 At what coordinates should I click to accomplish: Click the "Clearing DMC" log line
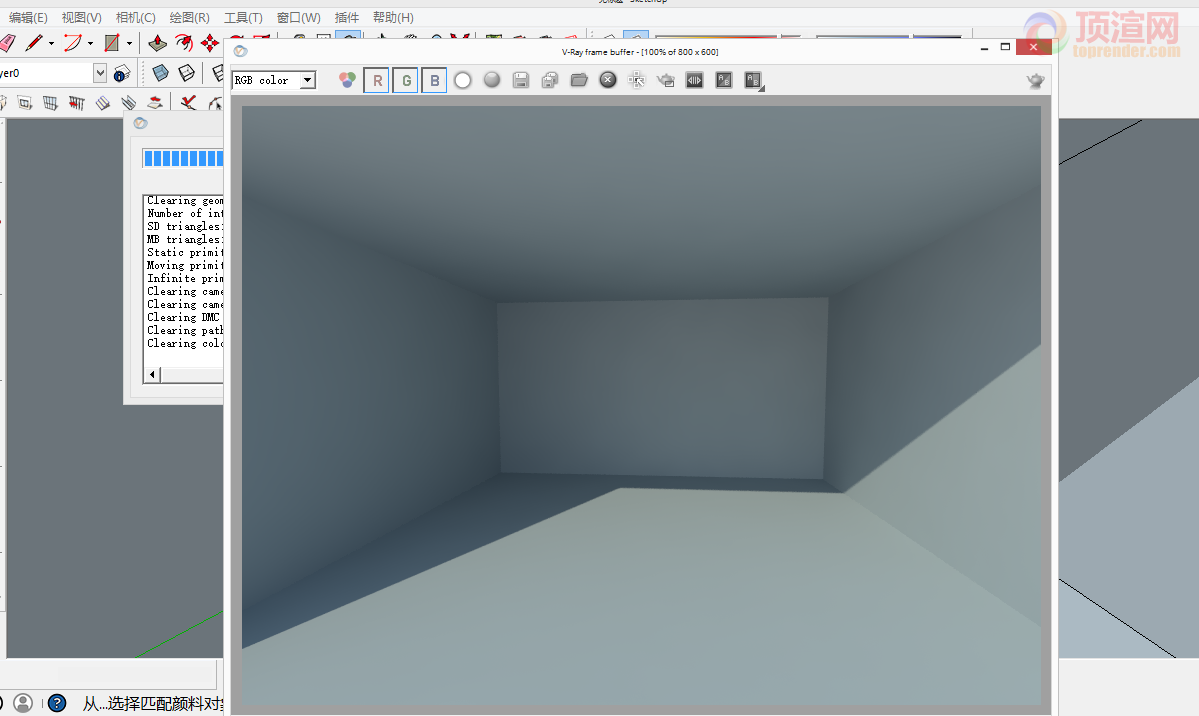[x=184, y=317]
